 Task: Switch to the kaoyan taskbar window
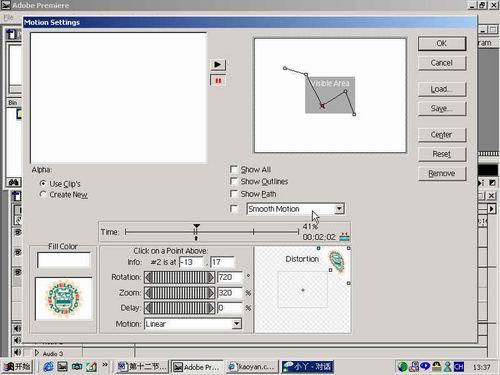click(252, 367)
